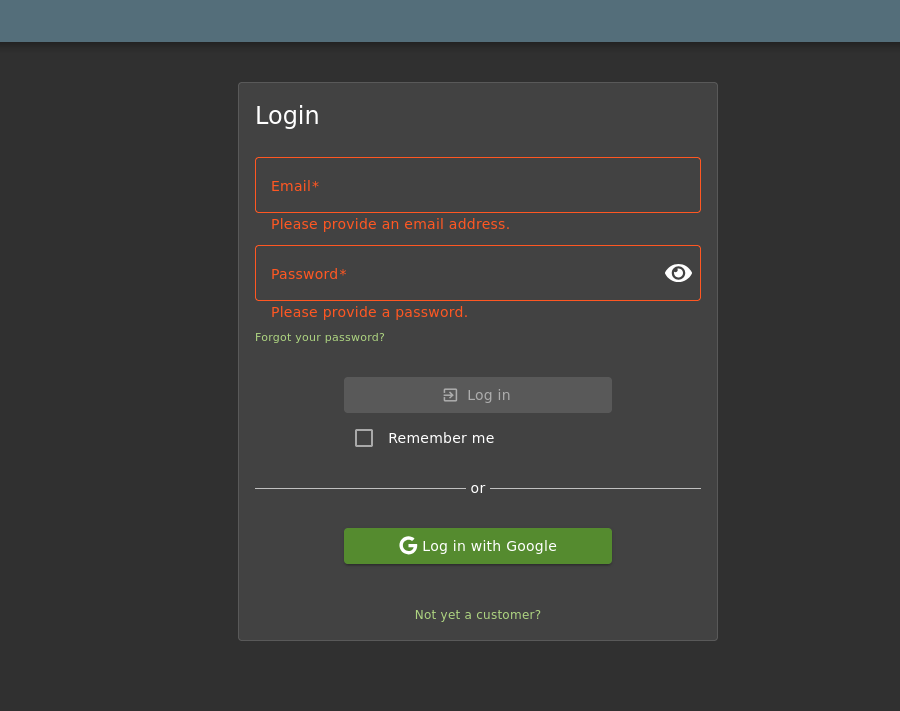Click the 'Please provide a password.' message

pyautogui.click(x=369, y=312)
